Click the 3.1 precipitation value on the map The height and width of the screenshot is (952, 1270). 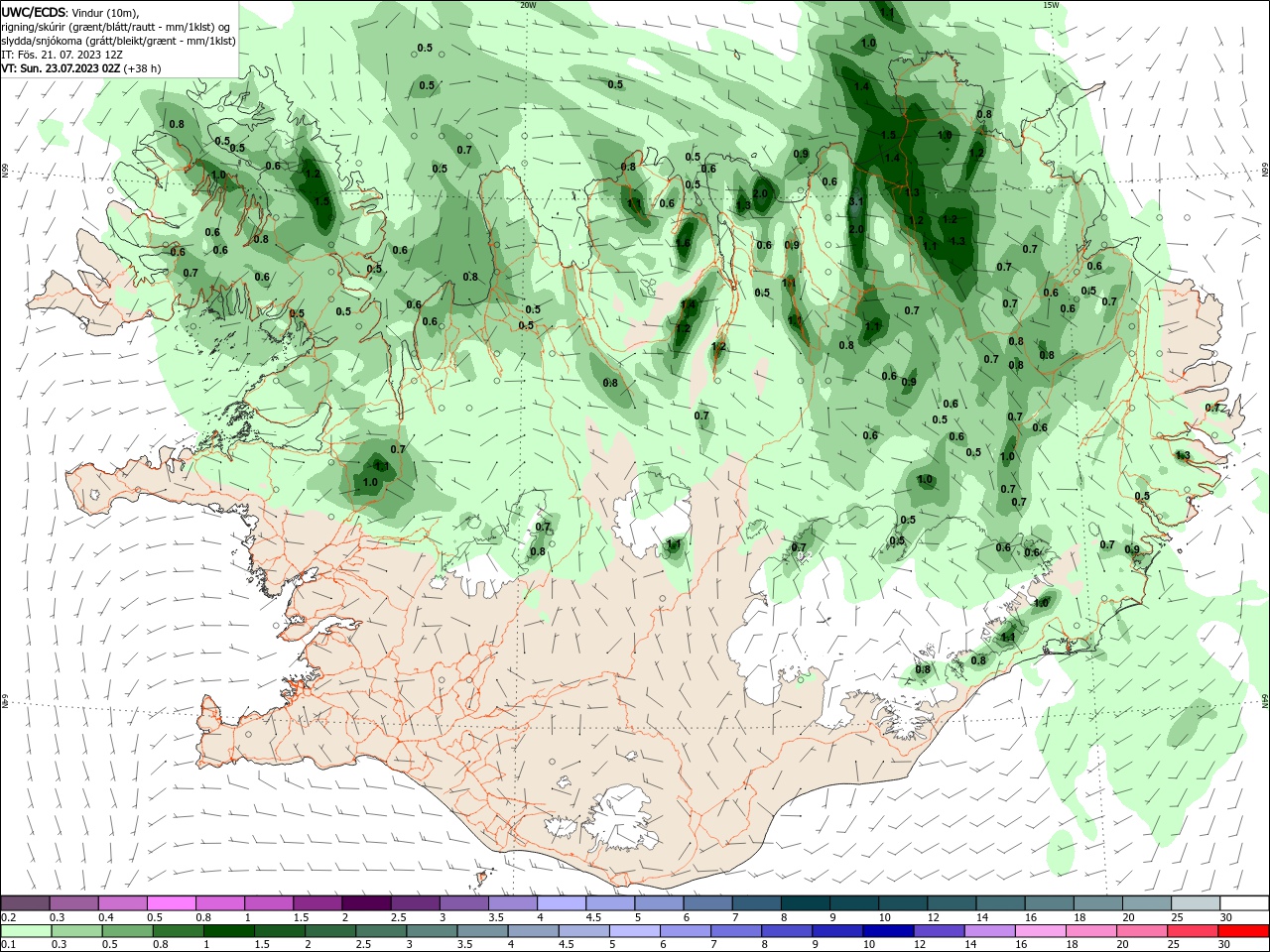click(858, 201)
